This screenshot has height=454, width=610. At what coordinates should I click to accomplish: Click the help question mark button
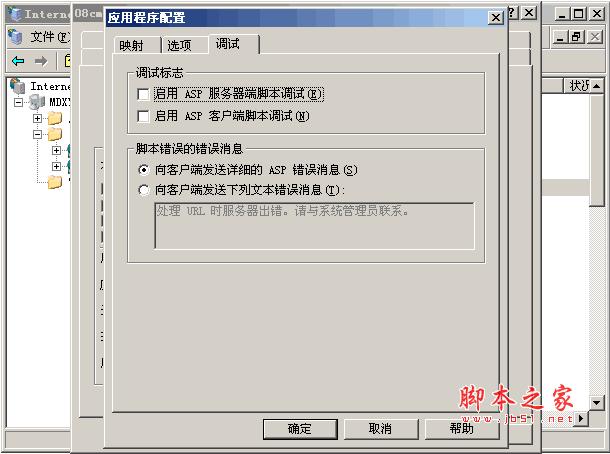(x=513, y=13)
